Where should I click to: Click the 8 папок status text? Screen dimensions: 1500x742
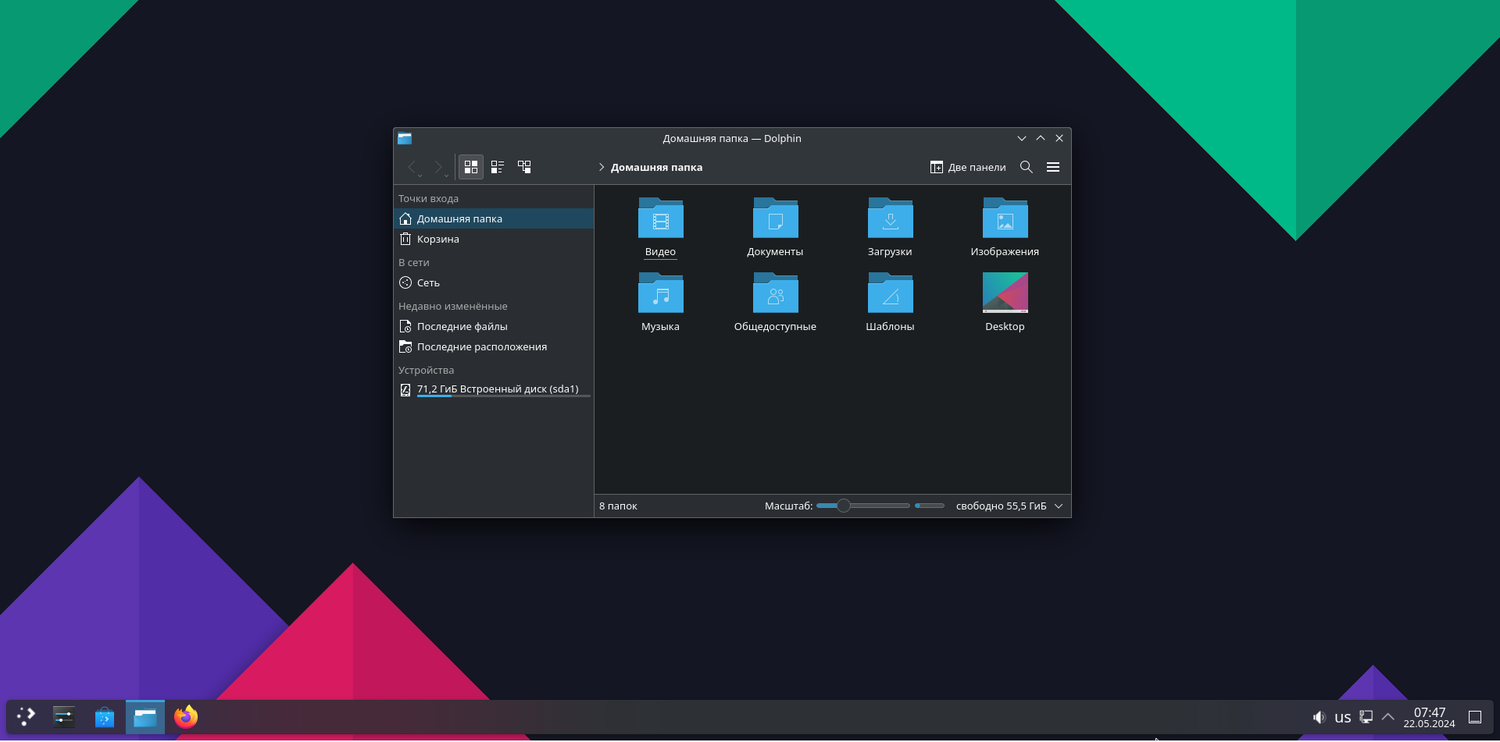pyautogui.click(x=618, y=506)
